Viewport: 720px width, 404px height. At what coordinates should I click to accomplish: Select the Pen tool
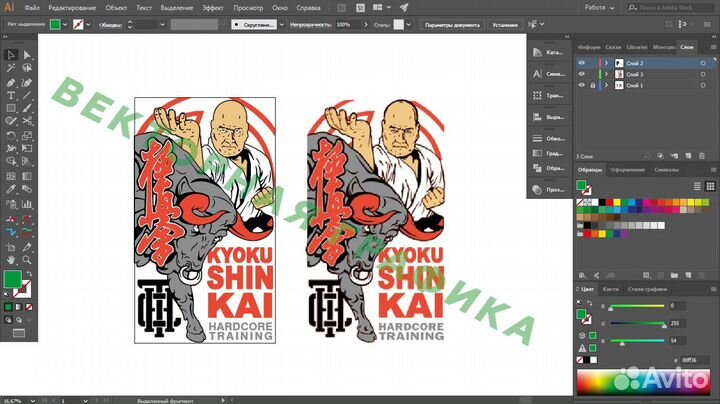[10, 82]
